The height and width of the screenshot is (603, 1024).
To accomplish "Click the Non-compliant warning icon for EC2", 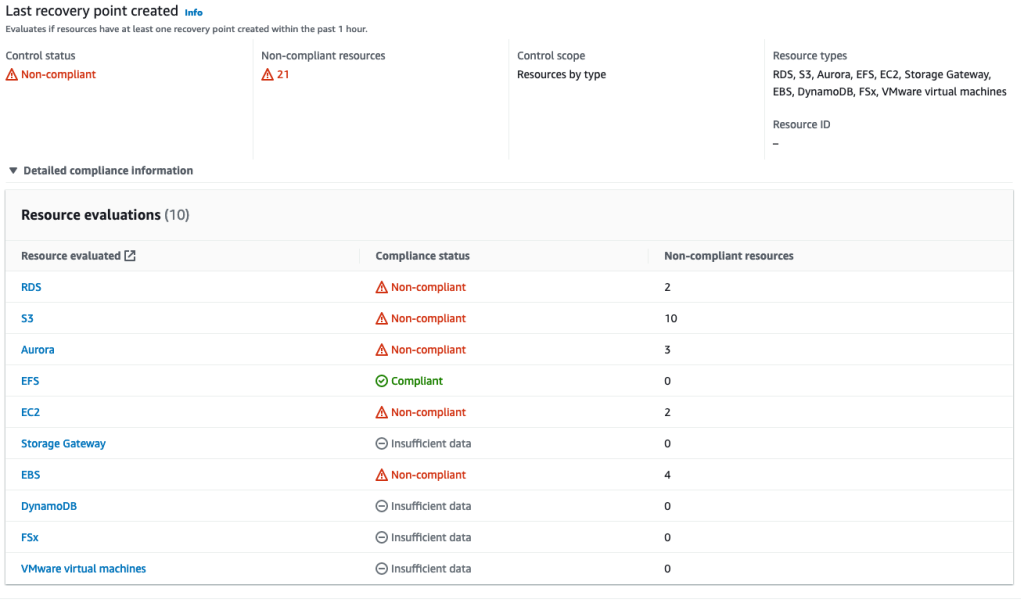I will (380, 411).
